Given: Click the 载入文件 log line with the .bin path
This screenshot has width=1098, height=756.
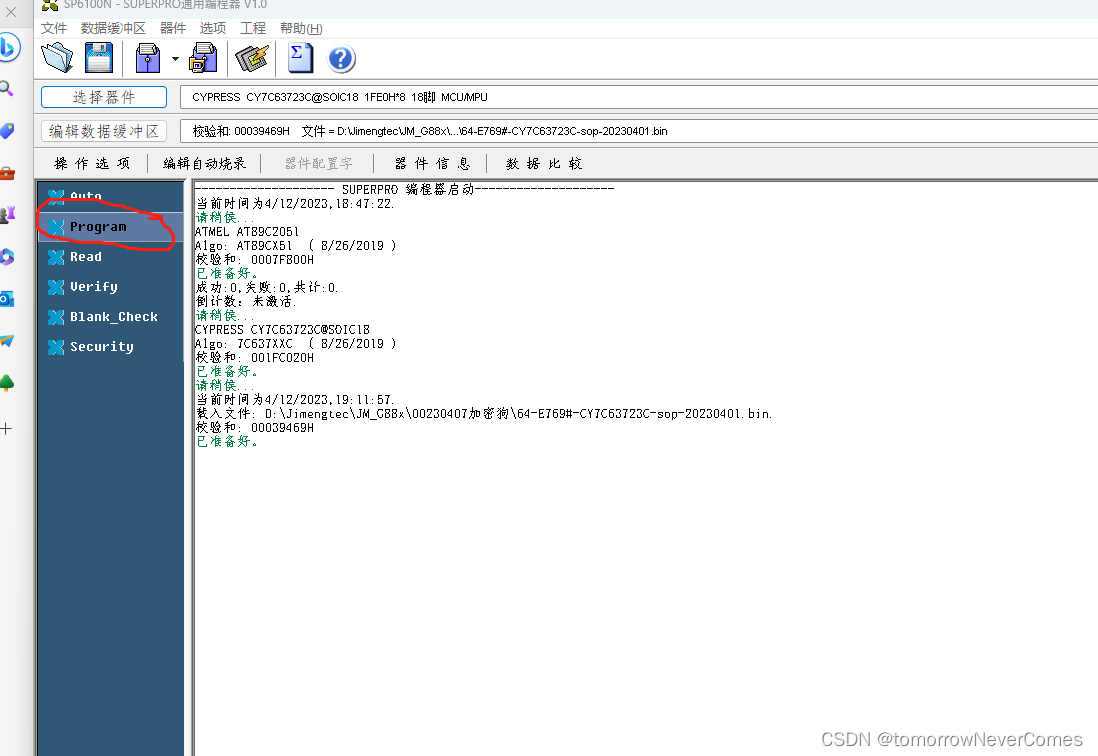Looking at the screenshot, I should [484, 414].
